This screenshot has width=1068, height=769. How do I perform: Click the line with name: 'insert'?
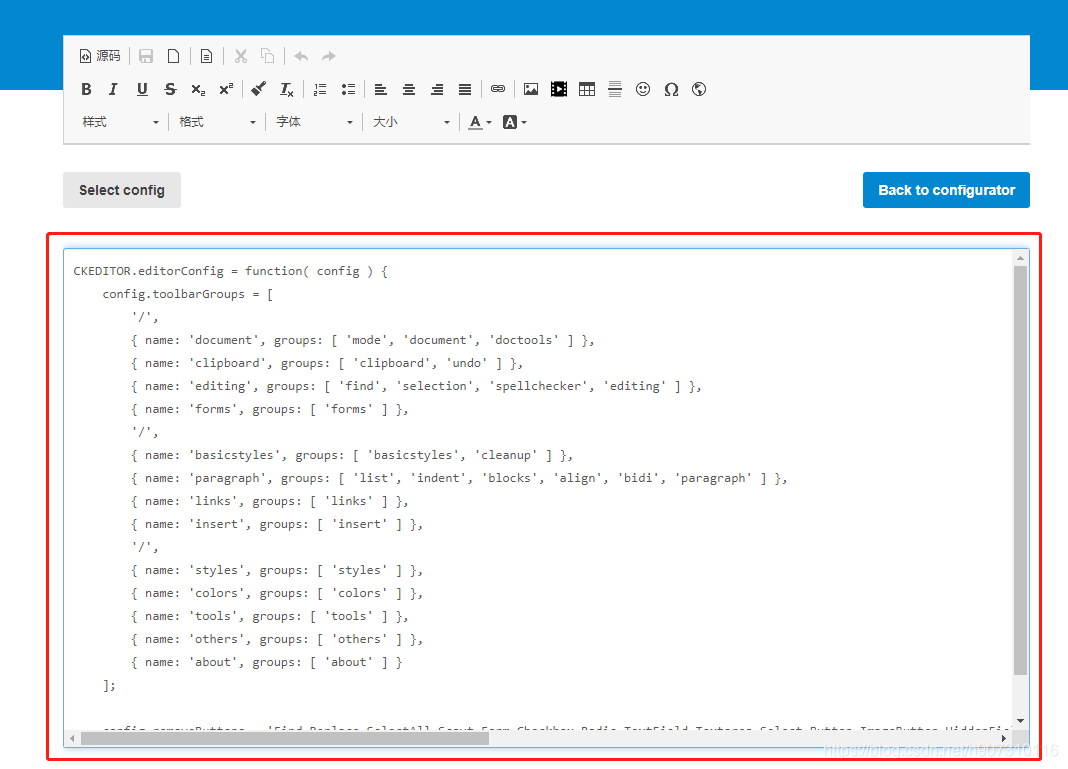(277, 524)
